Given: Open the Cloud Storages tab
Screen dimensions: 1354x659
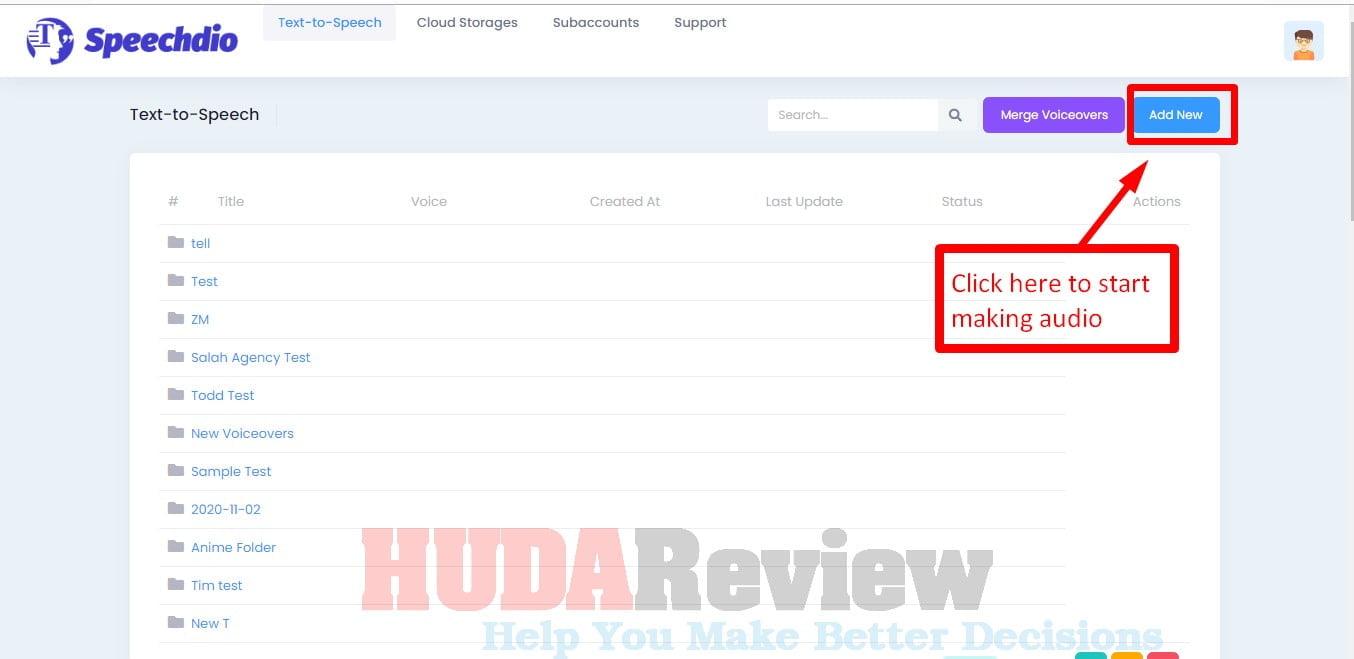Looking at the screenshot, I should (467, 22).
